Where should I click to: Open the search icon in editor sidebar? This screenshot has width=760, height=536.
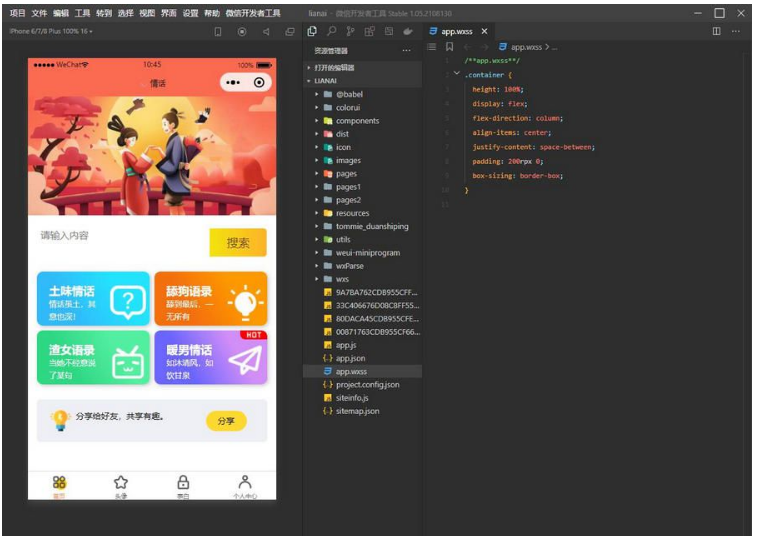coord(332,31)
